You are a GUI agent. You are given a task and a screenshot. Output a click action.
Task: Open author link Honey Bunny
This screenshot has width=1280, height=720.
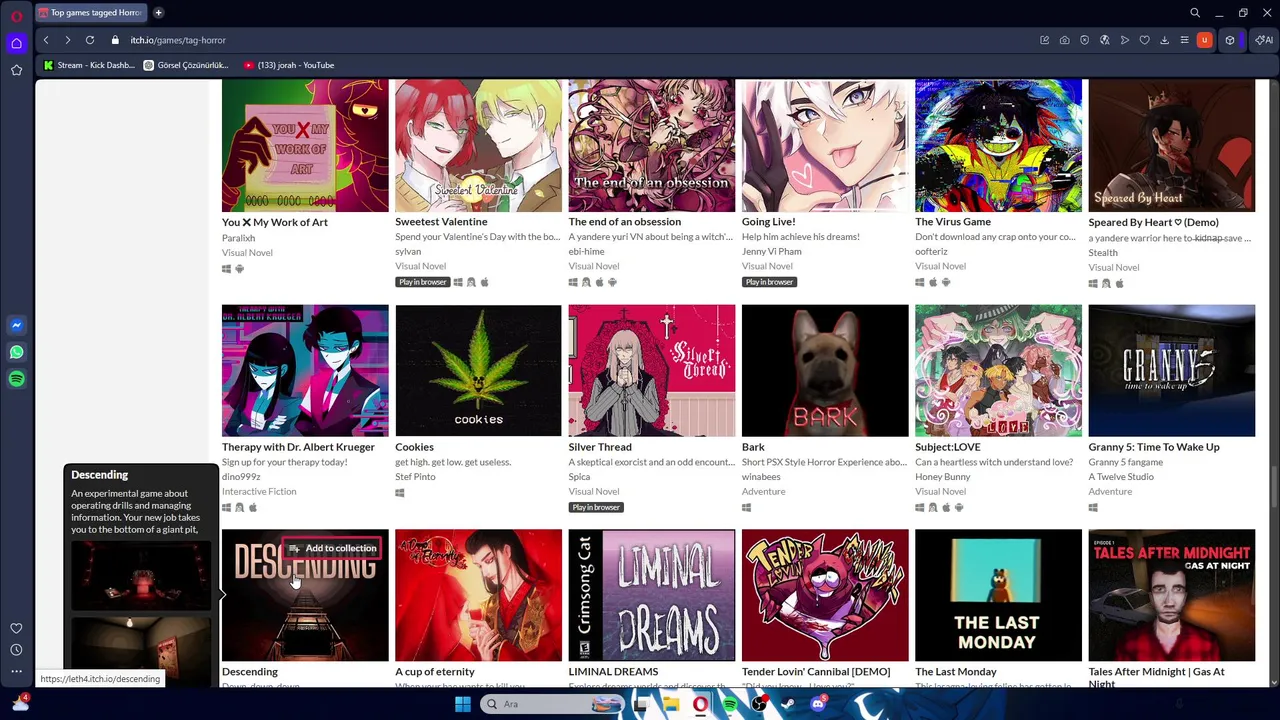[943, 477]
